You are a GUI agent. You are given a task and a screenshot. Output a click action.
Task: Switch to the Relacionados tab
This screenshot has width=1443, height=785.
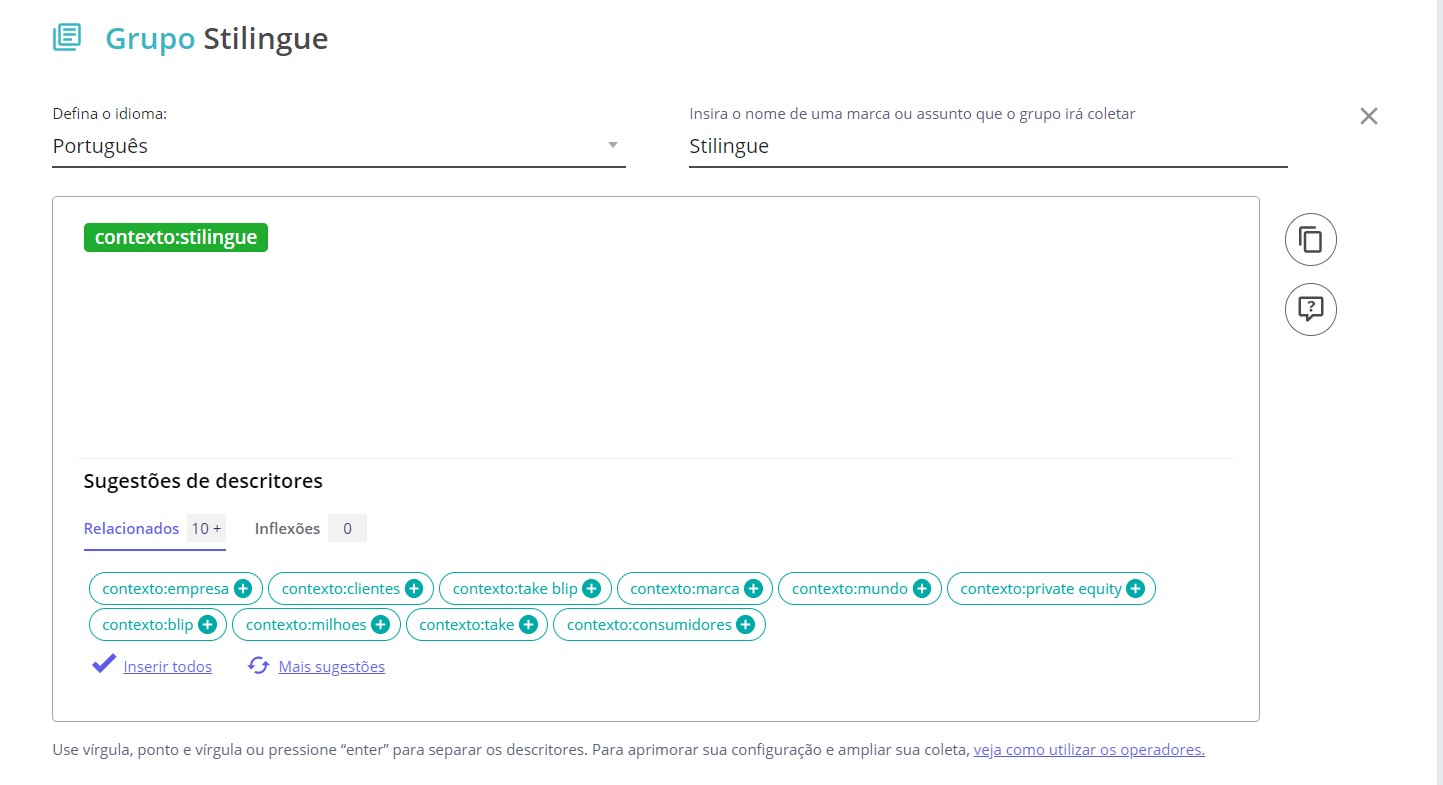[131, 528]
